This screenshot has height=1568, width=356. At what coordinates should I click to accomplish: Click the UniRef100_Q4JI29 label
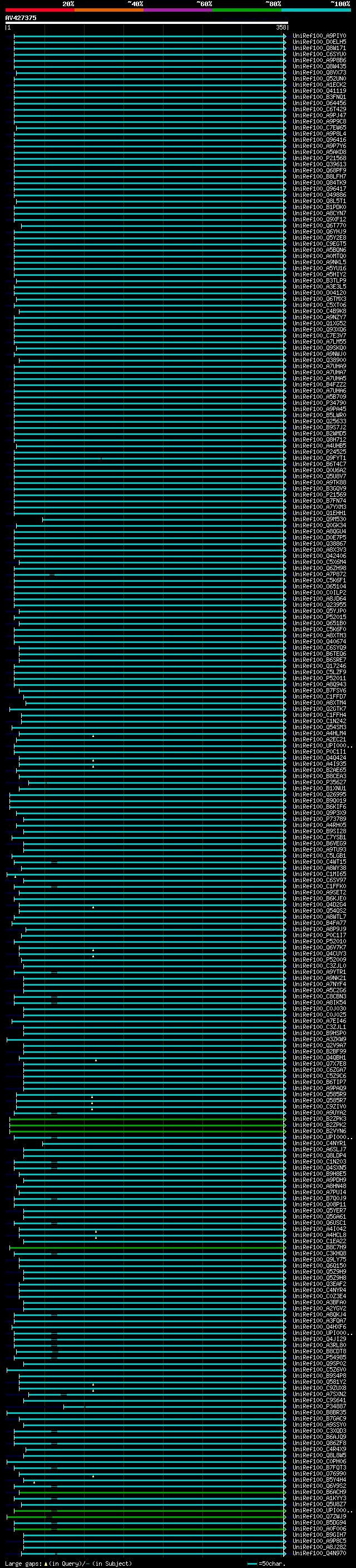319,1339
